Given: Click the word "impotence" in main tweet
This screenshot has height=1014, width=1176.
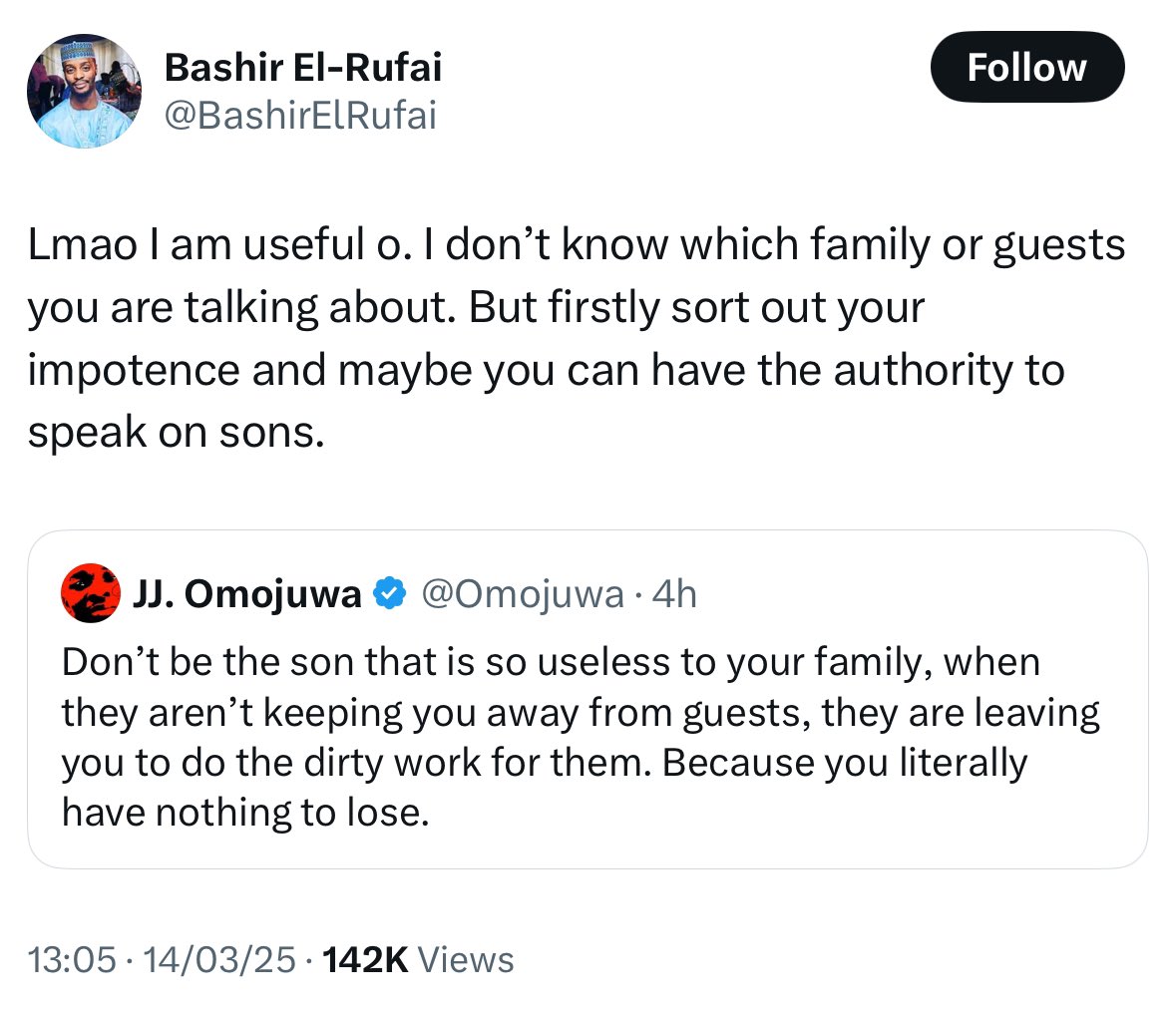Looking at the screenshot, I should pos(134,371).
